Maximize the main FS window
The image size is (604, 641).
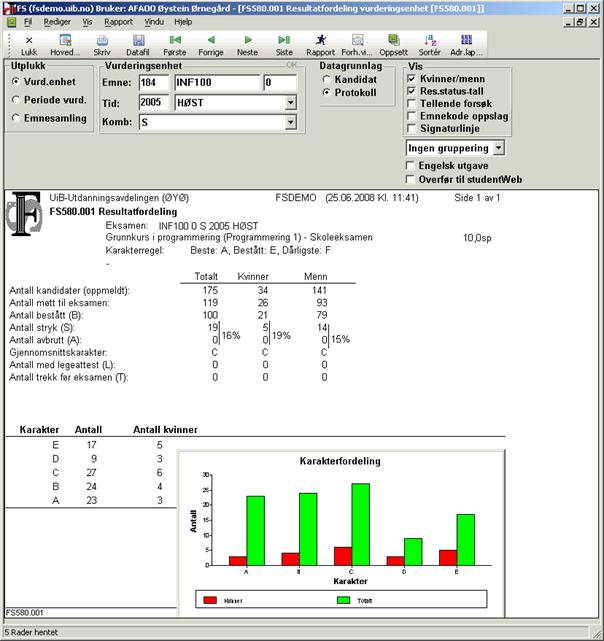[580, 9]
